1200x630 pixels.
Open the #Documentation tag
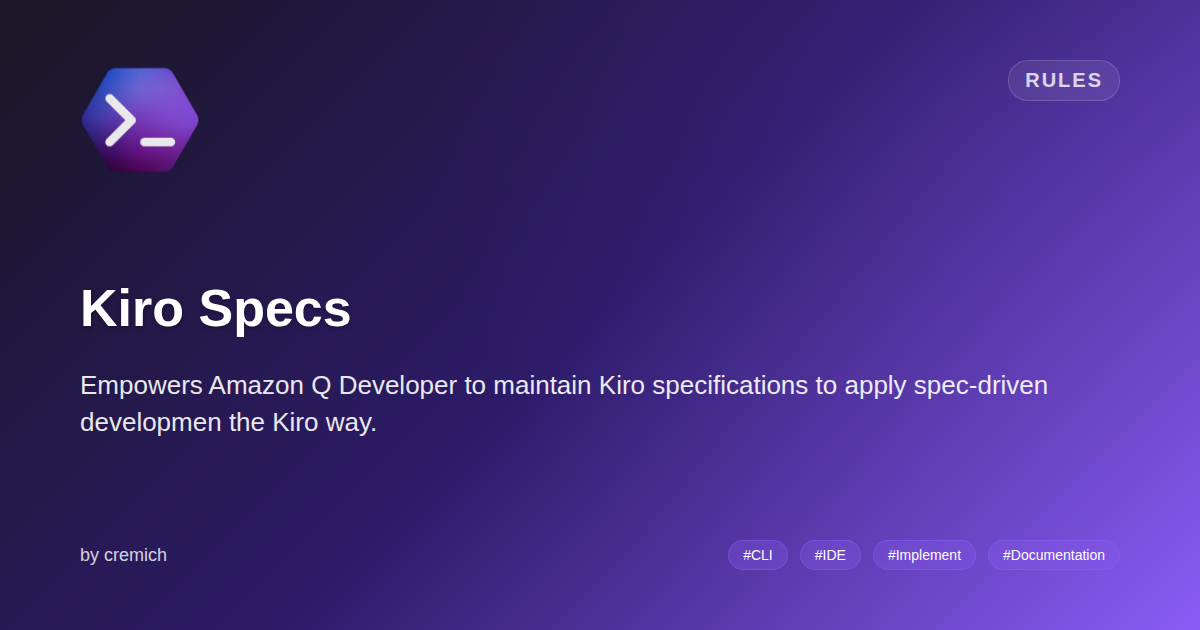point(1053,555)
